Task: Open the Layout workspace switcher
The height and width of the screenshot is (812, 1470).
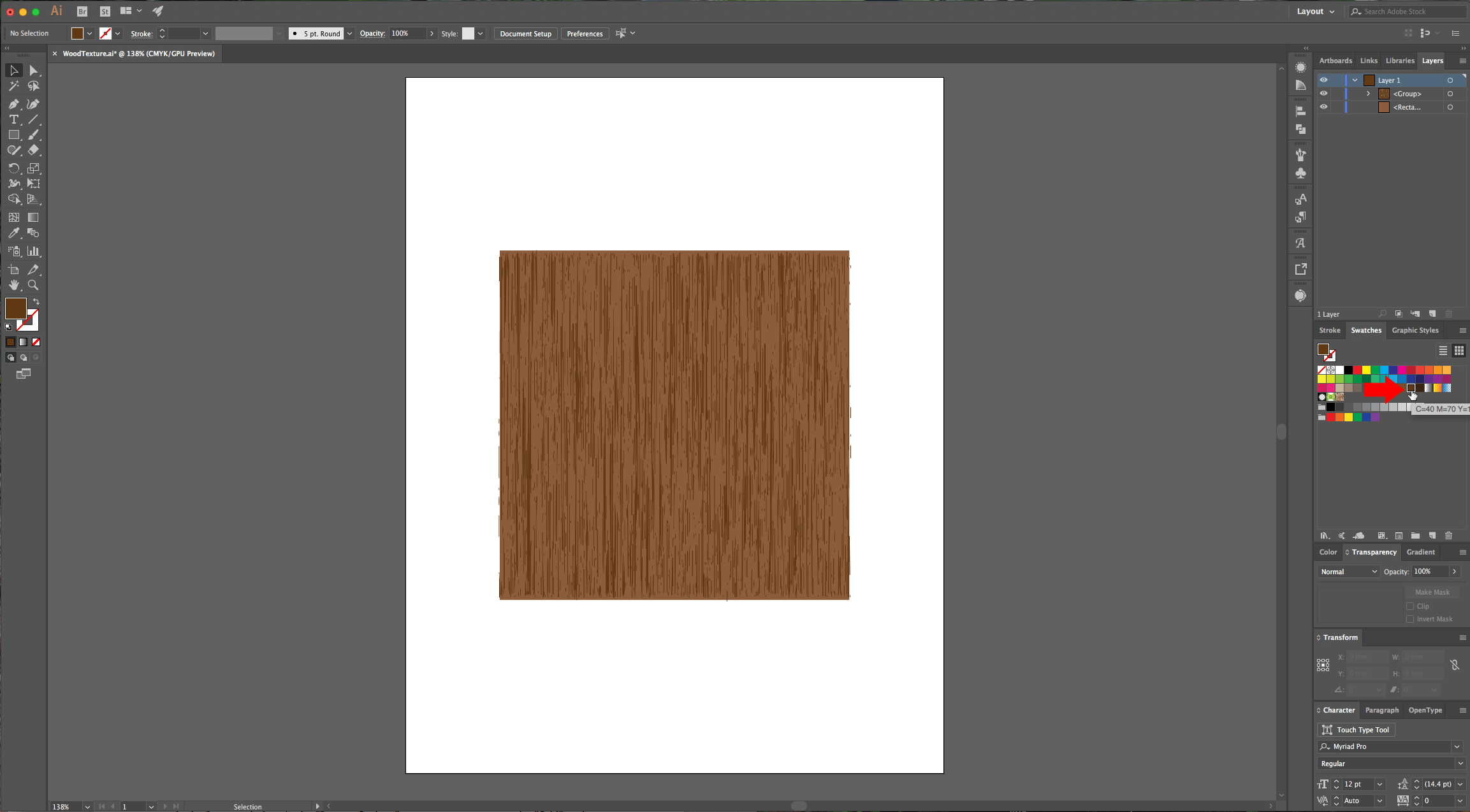Action: coord(1314,11)
